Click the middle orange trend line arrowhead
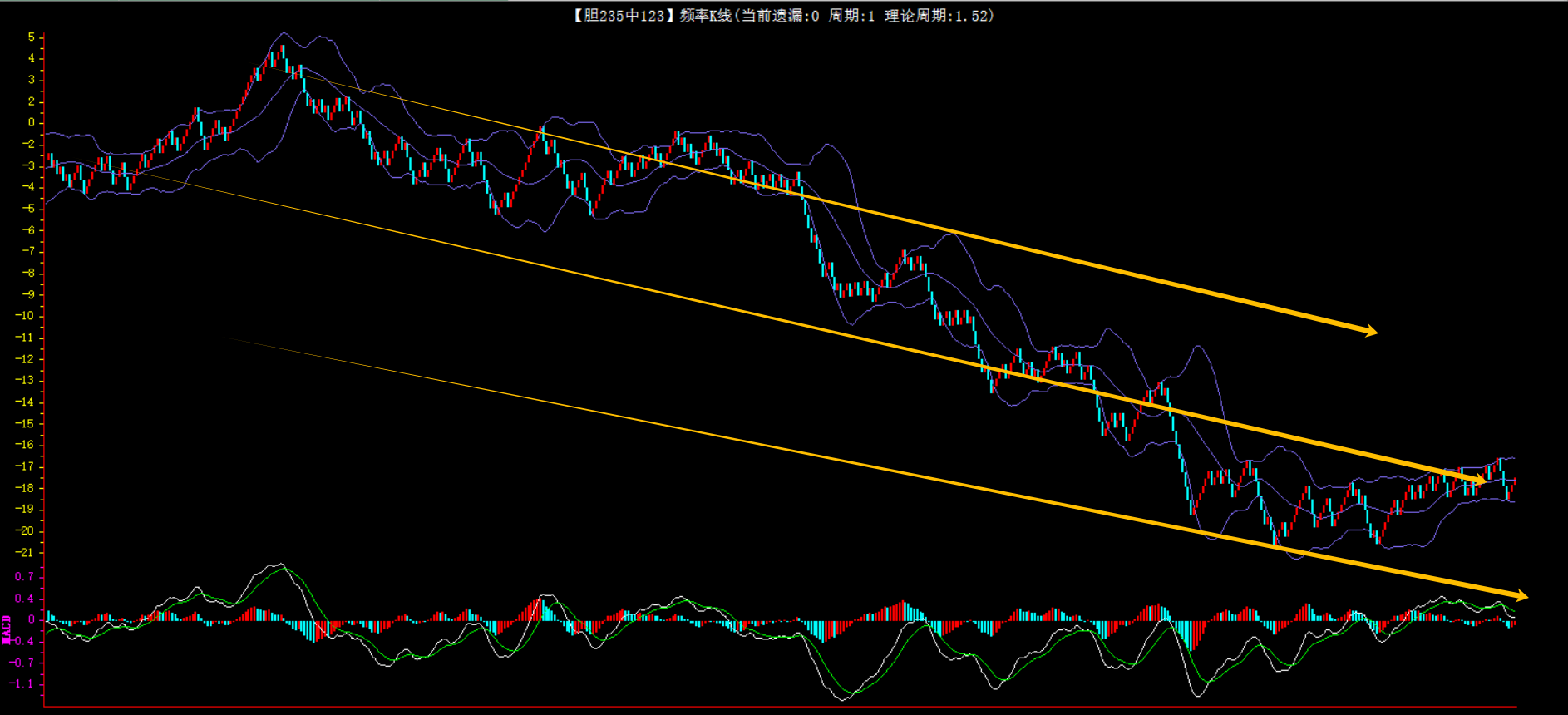The height and width of the screenshot is (715, 1568). click(x=1480, y=481)
